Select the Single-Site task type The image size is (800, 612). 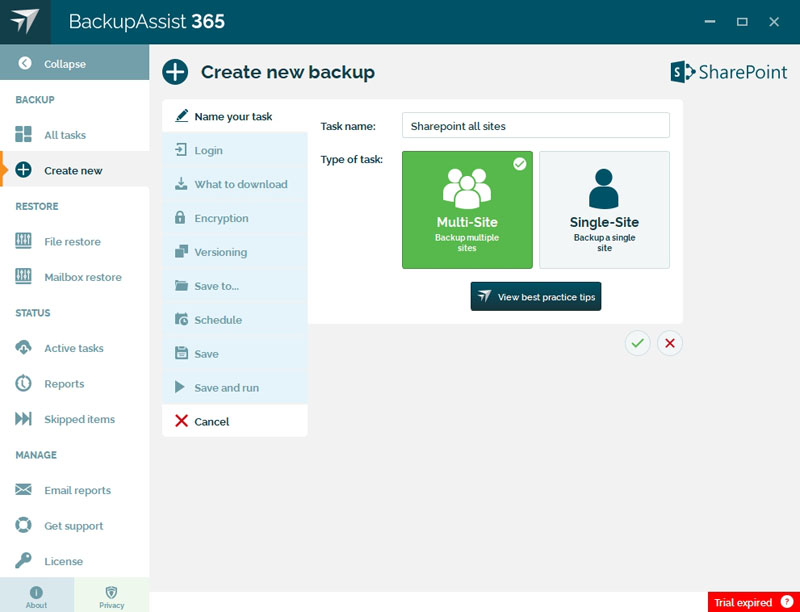pos(605,210)
